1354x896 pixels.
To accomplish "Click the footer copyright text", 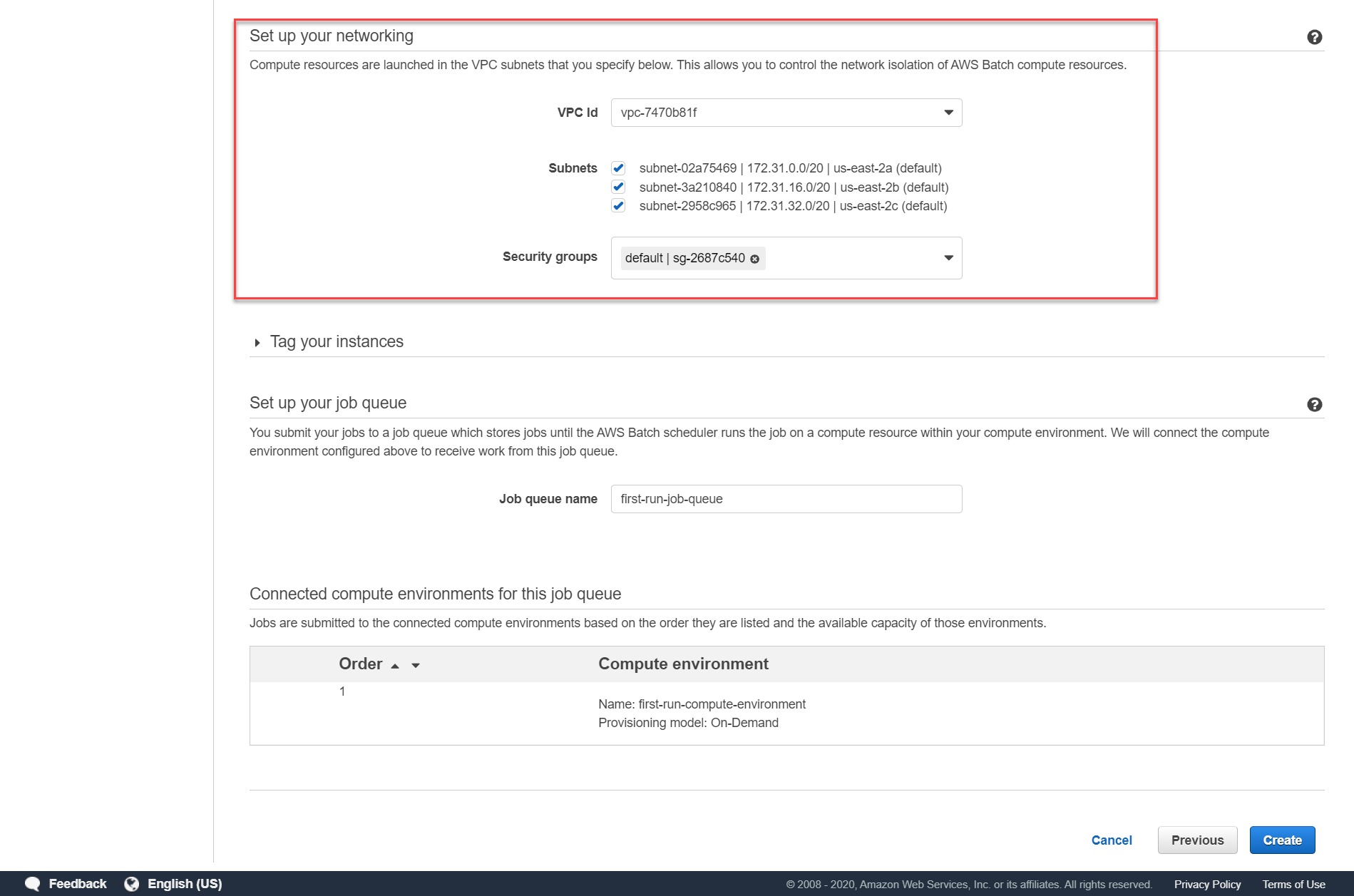I will 969,885.
